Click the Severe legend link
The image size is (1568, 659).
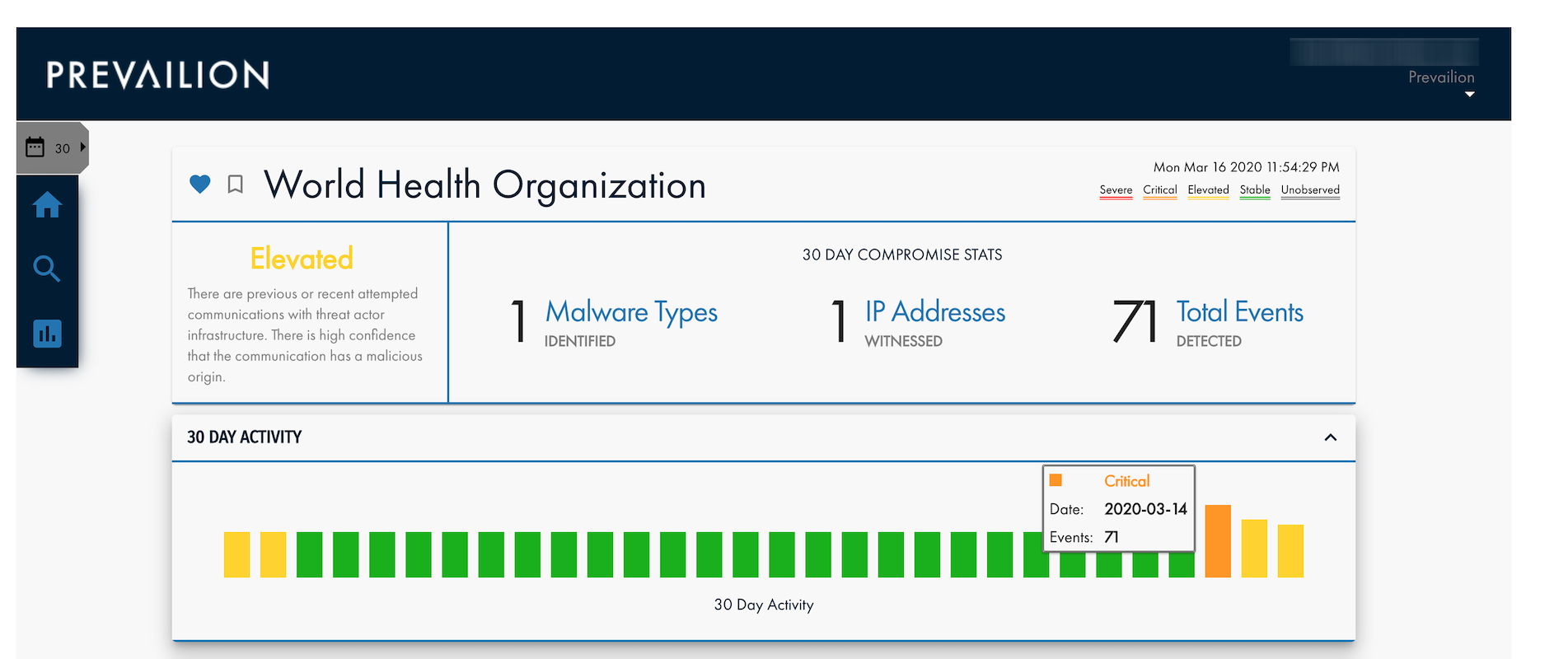[1116, 190]
